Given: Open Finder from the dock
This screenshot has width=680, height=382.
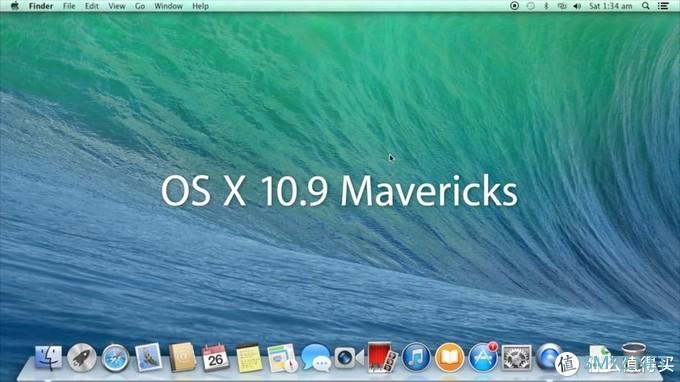Looking at the screenshot, I should 48,358.
